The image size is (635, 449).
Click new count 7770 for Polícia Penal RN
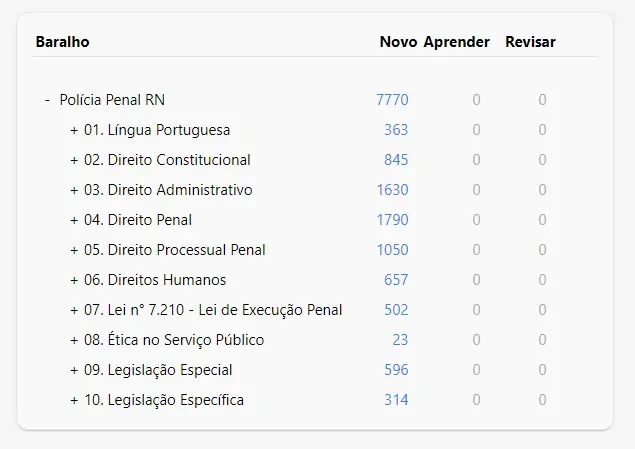(392, 100)
